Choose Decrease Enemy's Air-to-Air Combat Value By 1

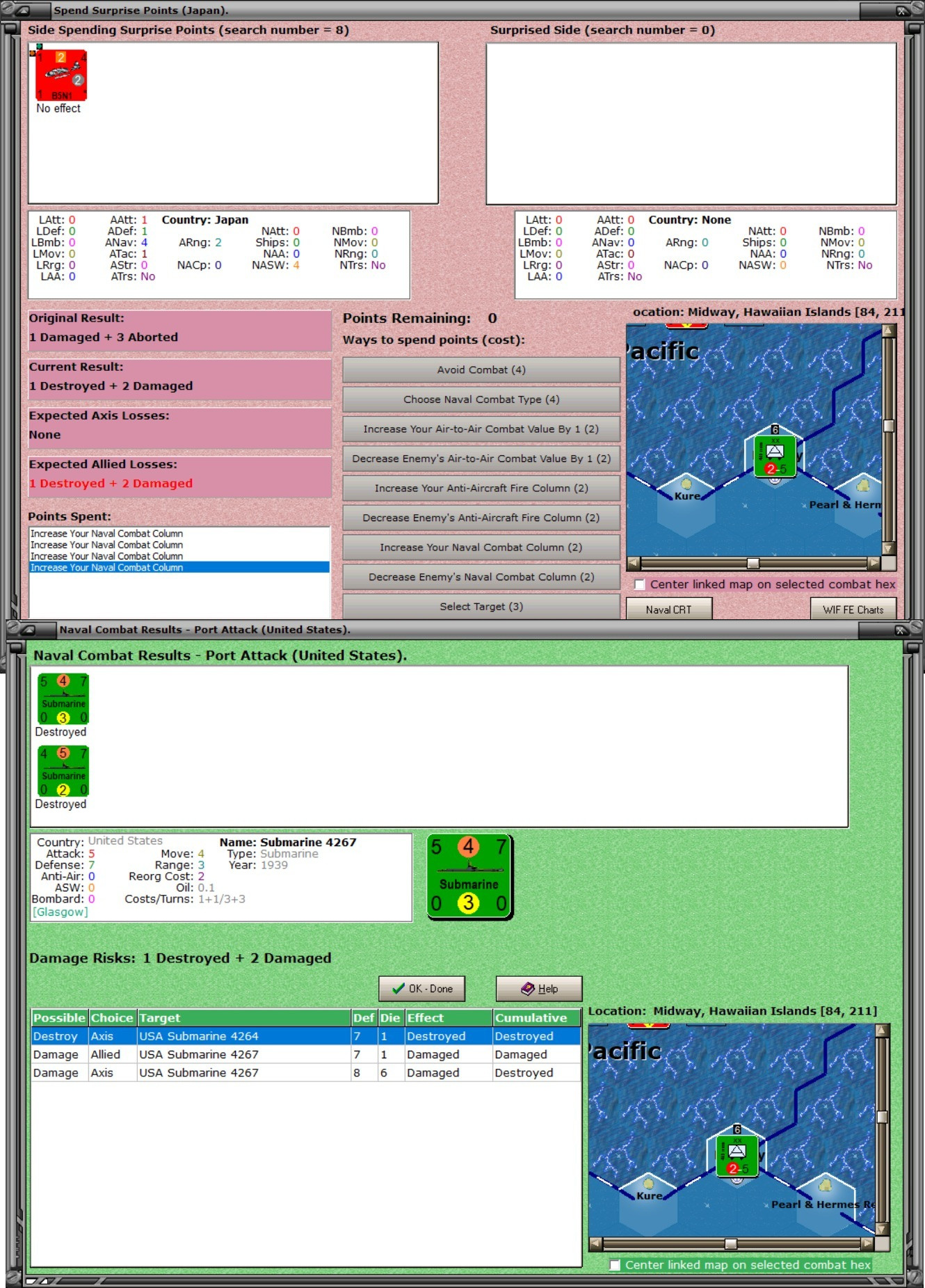click(x=481, y=459)
